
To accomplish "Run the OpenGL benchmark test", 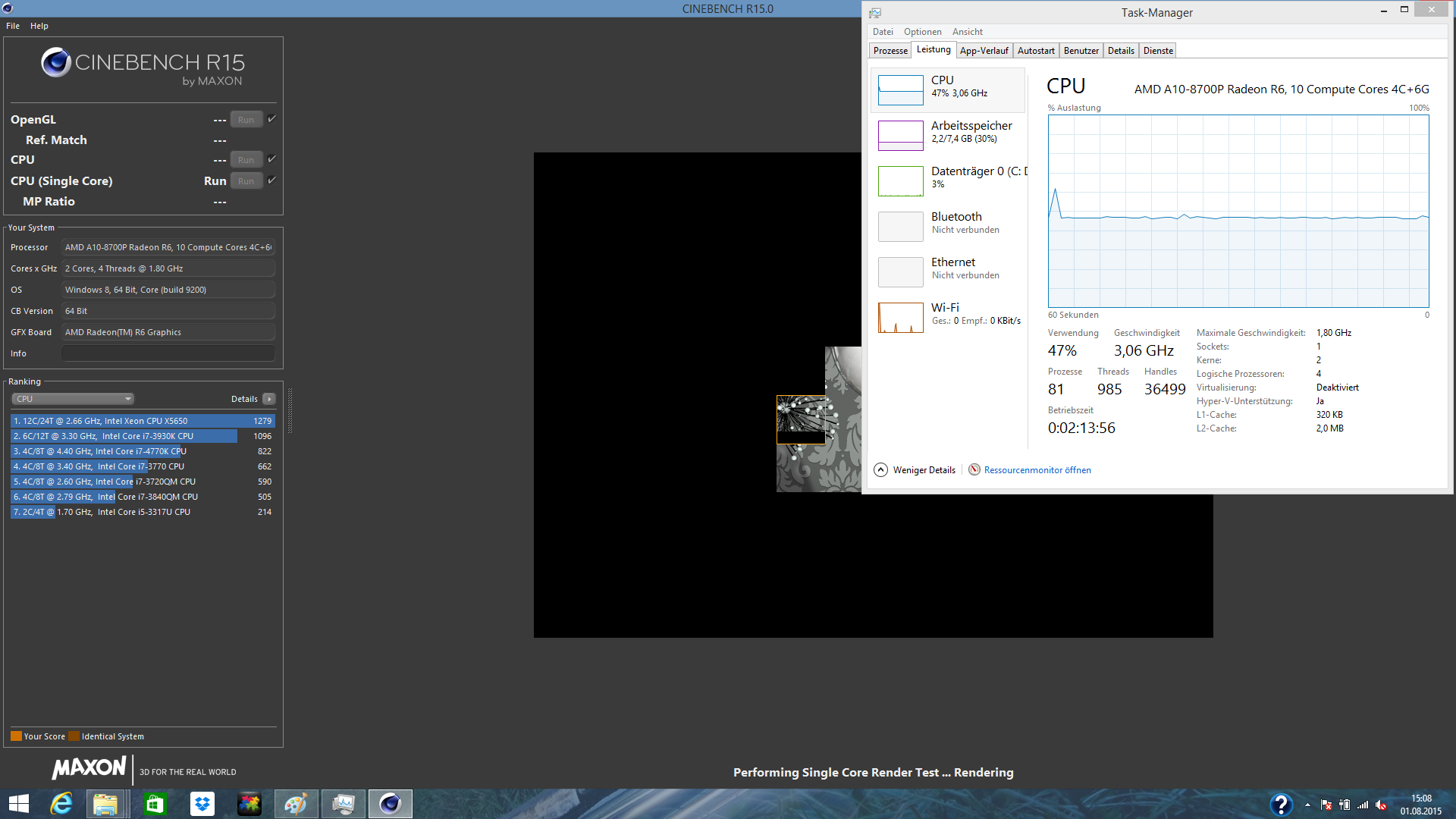I will (x=246, y=120).
